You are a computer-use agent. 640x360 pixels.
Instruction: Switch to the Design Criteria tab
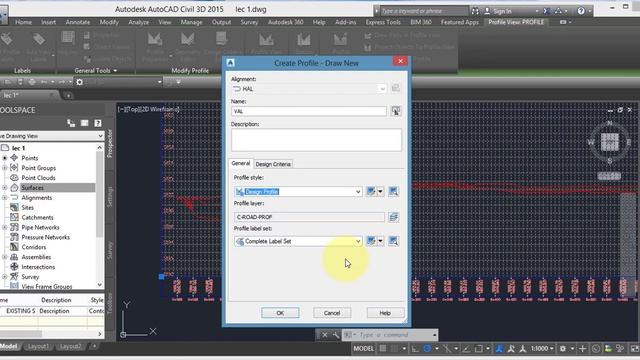273,164
